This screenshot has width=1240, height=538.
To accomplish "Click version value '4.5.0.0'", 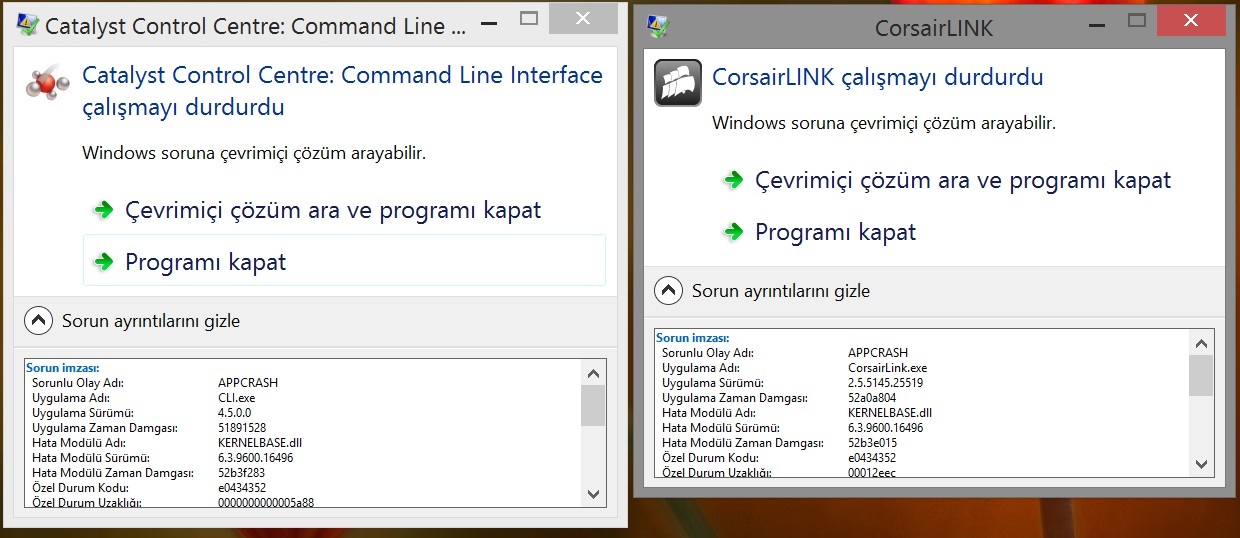I will pyautogui.click(x=236, y=412).
